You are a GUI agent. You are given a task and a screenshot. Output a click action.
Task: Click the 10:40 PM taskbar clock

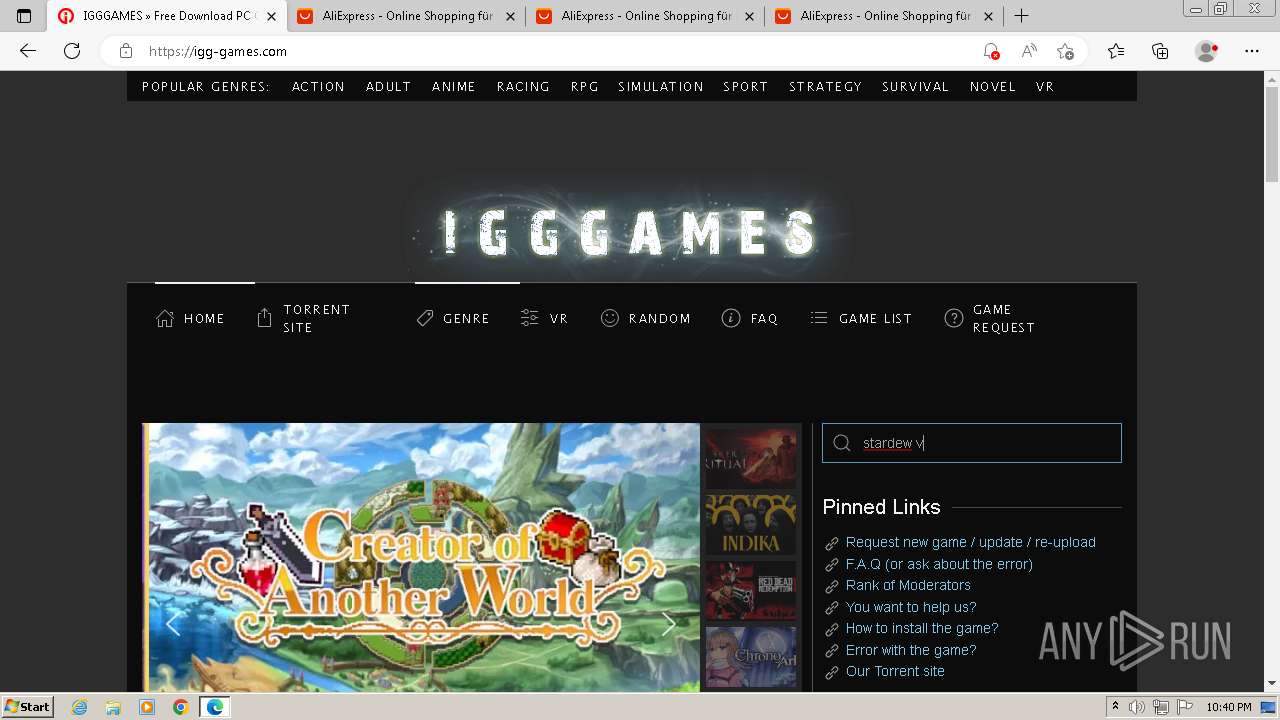click(x=1228, y=707)
